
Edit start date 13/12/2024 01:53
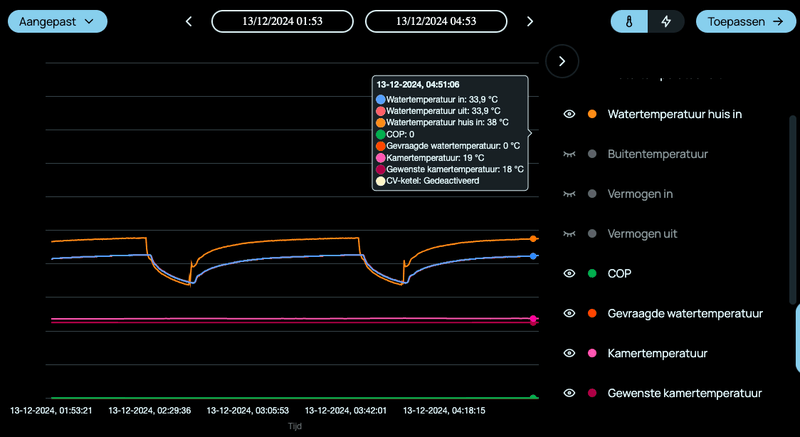pyautogui.click(x=282, y=21)
